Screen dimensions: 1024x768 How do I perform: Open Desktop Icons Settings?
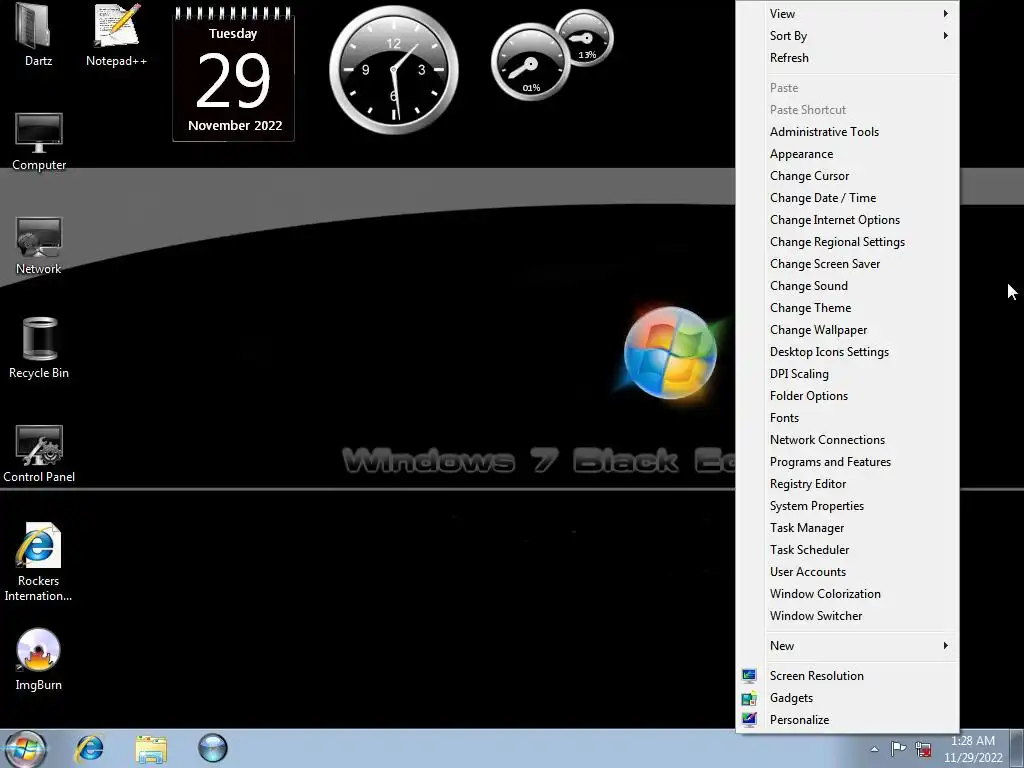point(848,352)
